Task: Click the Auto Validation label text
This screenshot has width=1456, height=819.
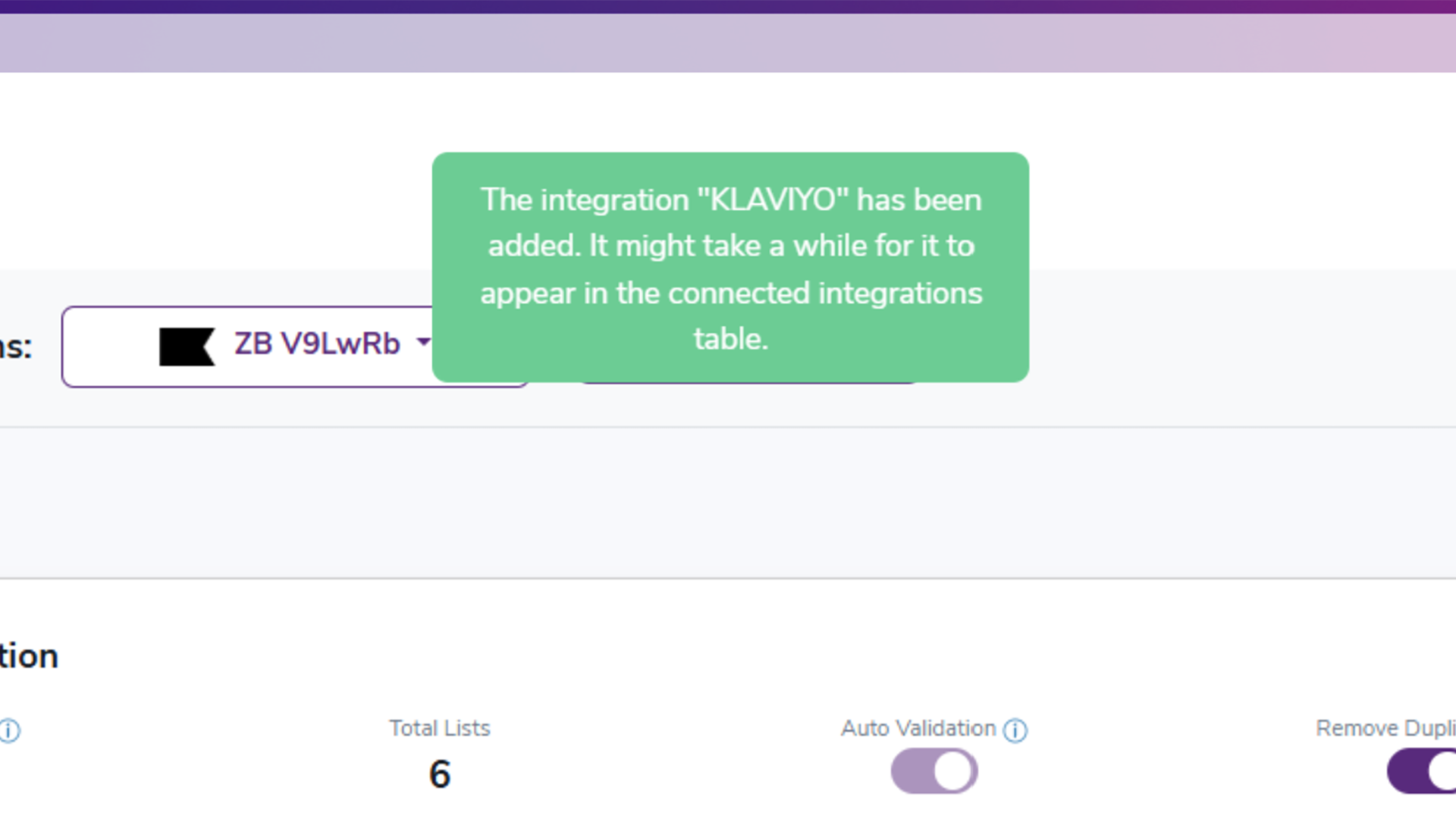Action: [918, 728]
